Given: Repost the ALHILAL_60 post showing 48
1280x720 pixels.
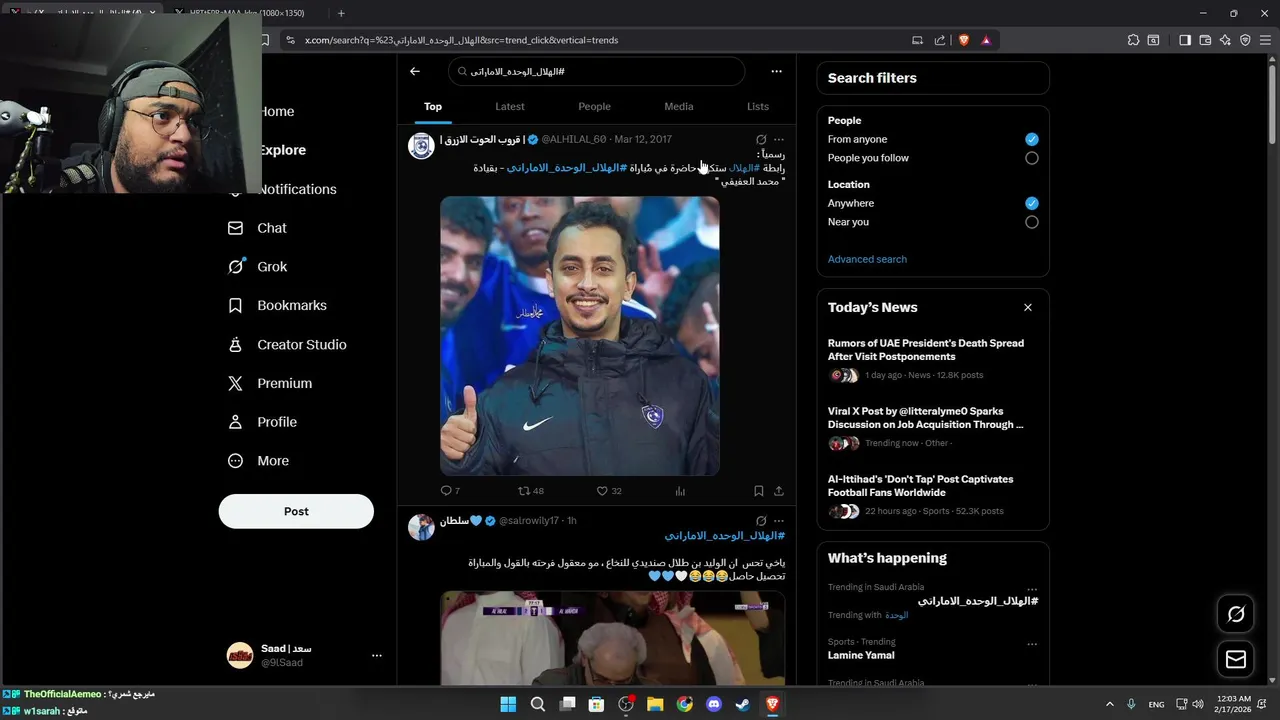Looking at the screenshot, I should point(530,491).
